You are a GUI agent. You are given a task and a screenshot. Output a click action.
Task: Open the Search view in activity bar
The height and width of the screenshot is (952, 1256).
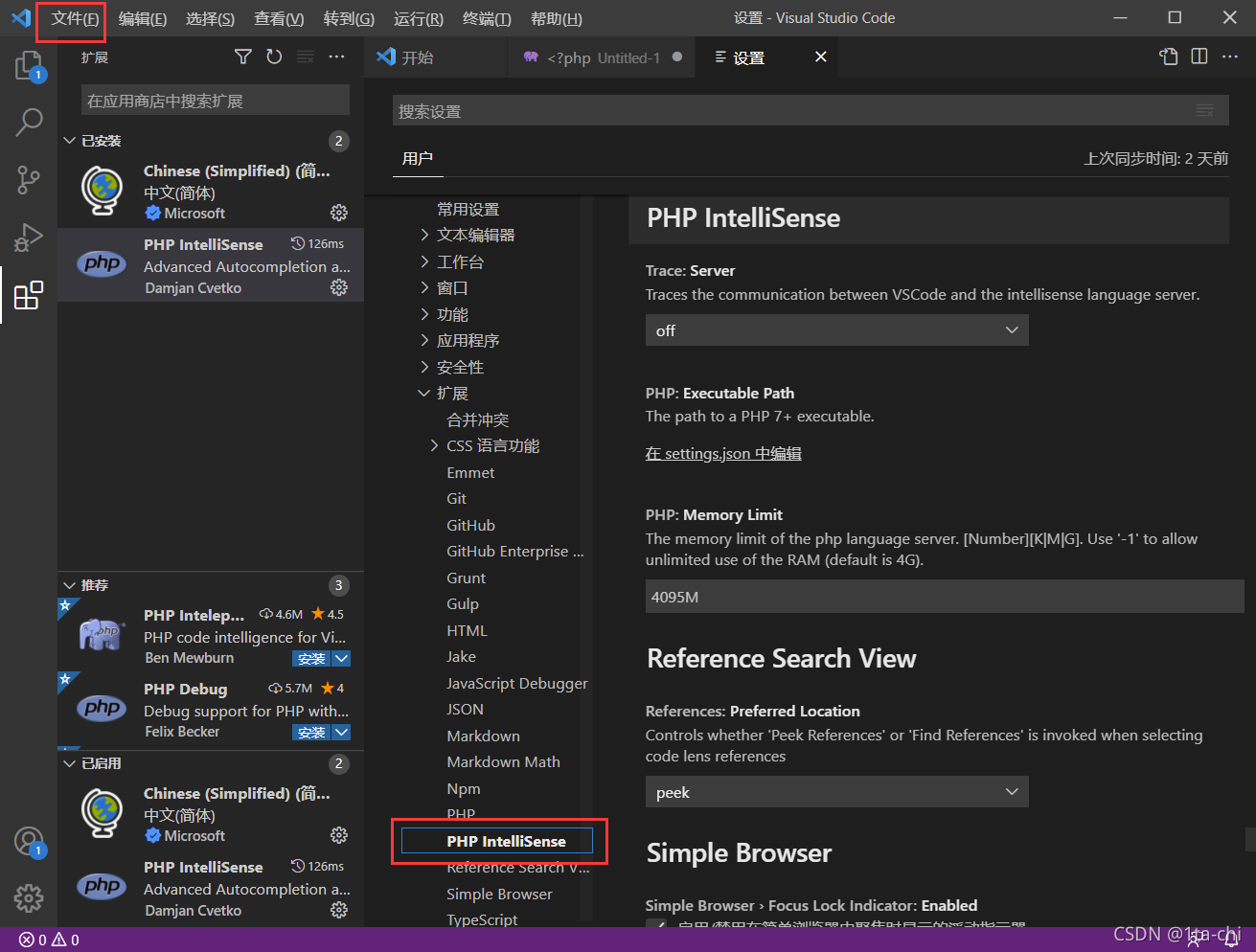[29, 123]
